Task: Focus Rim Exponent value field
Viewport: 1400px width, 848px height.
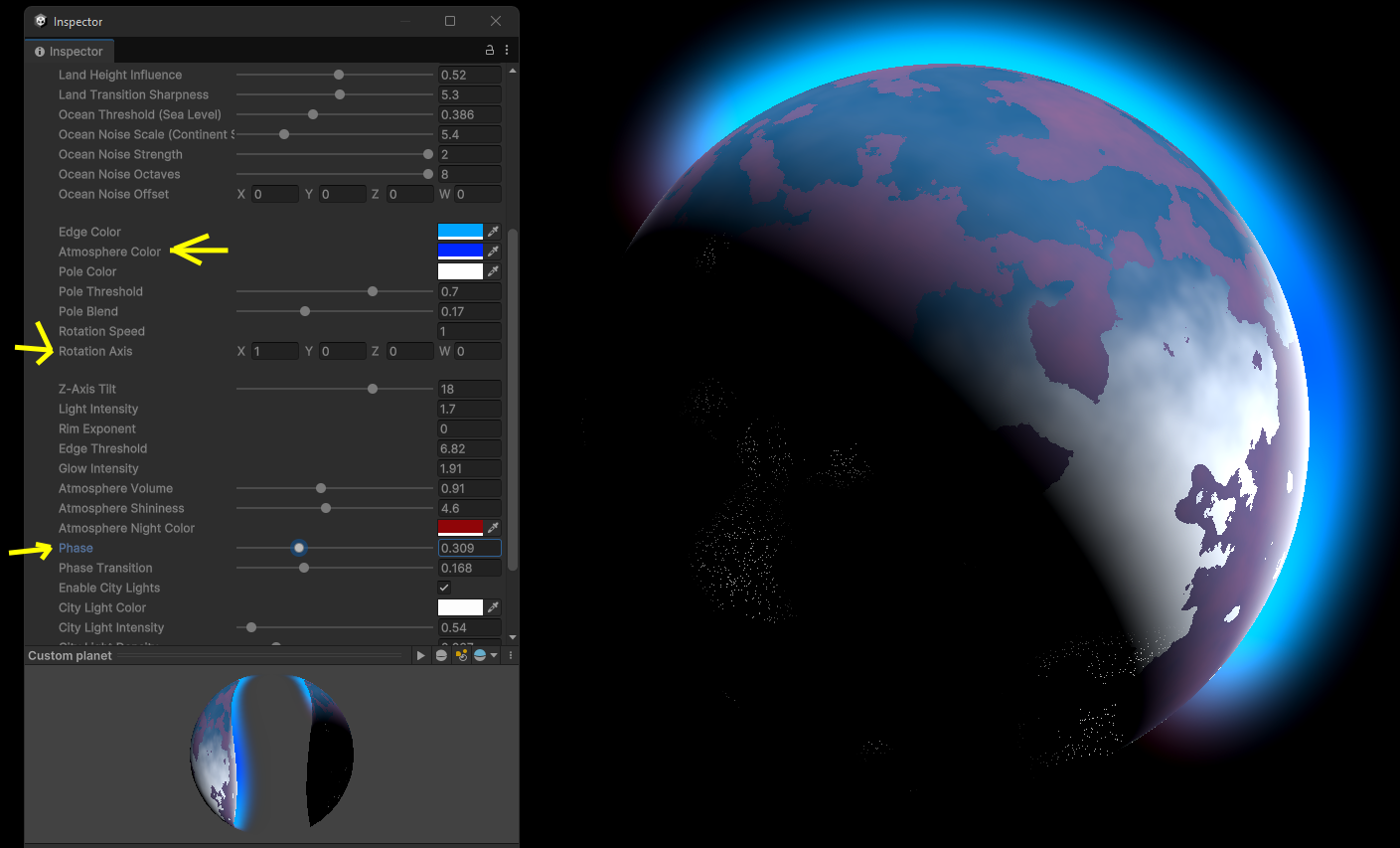Action: click(x=469, y=428)
